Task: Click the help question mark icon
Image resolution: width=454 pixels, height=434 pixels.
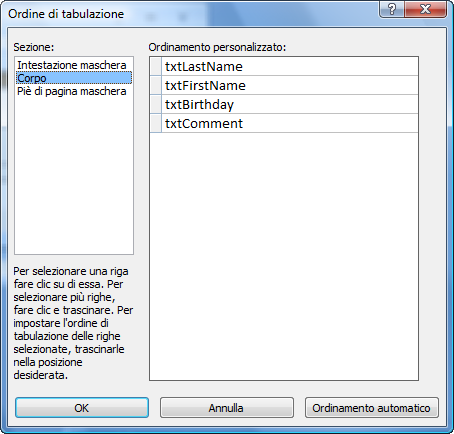Action: (x=392, y=9)
